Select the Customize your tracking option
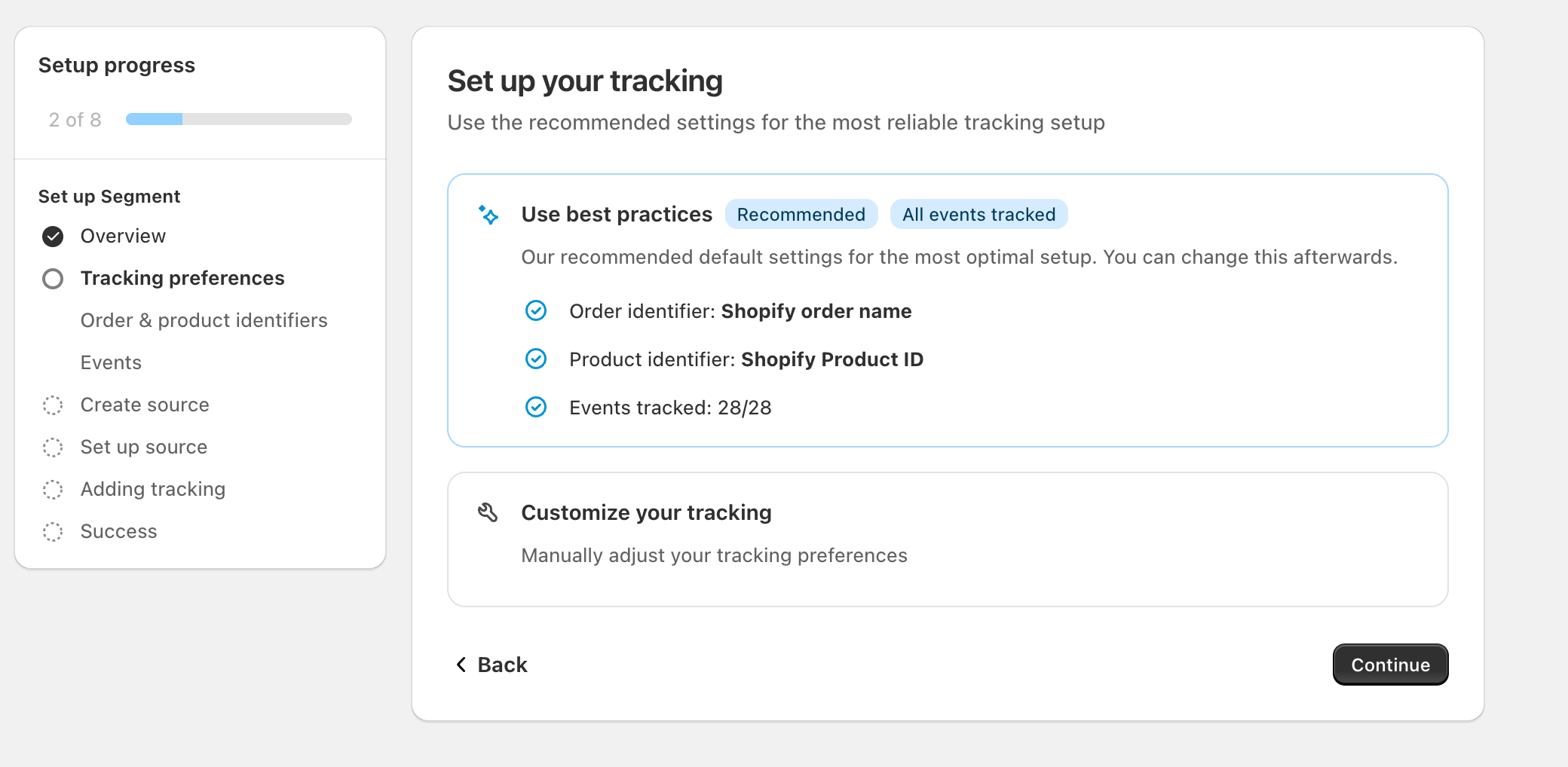The width and height of the screenshot is (1568, 767). (947, 539)
